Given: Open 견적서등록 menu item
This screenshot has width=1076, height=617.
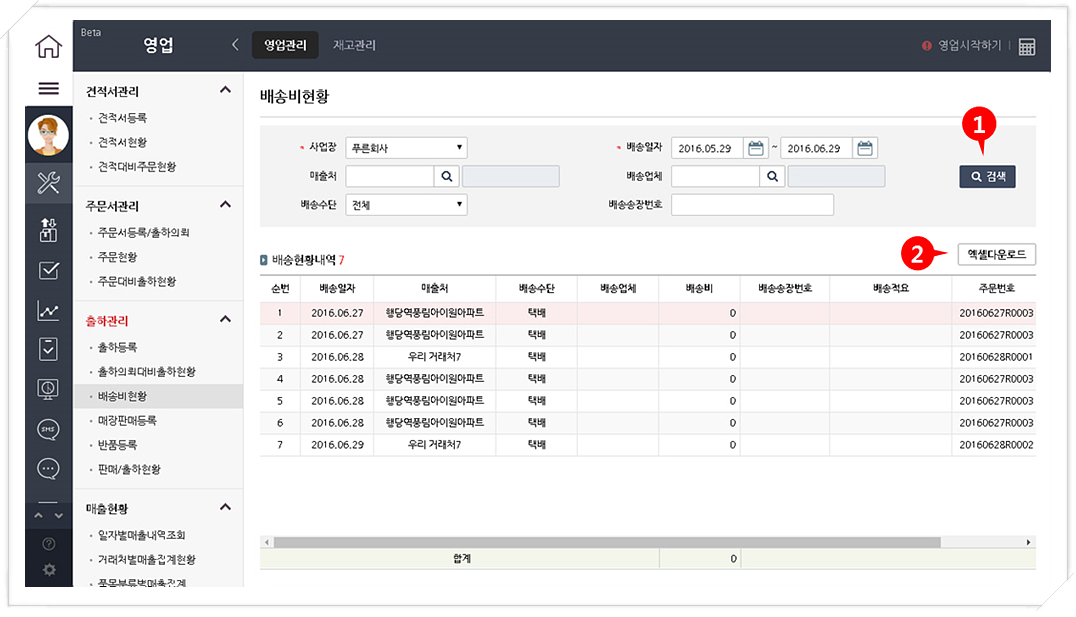Looking at the screenshot, I should pyautogui.click(x=122, y=117).
